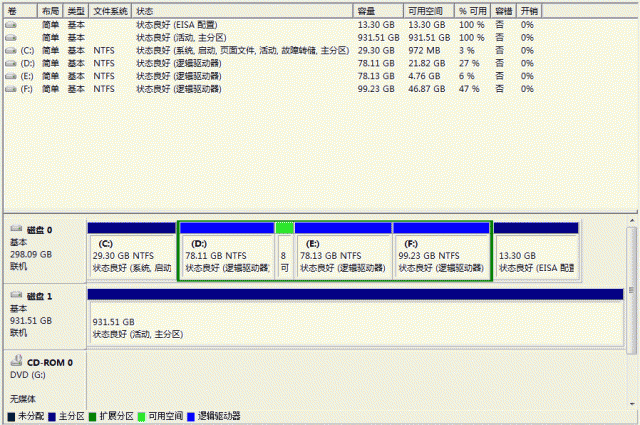
Task: Click the CD-ROM 0 drive icon
Action: click(x=16, y=360)
